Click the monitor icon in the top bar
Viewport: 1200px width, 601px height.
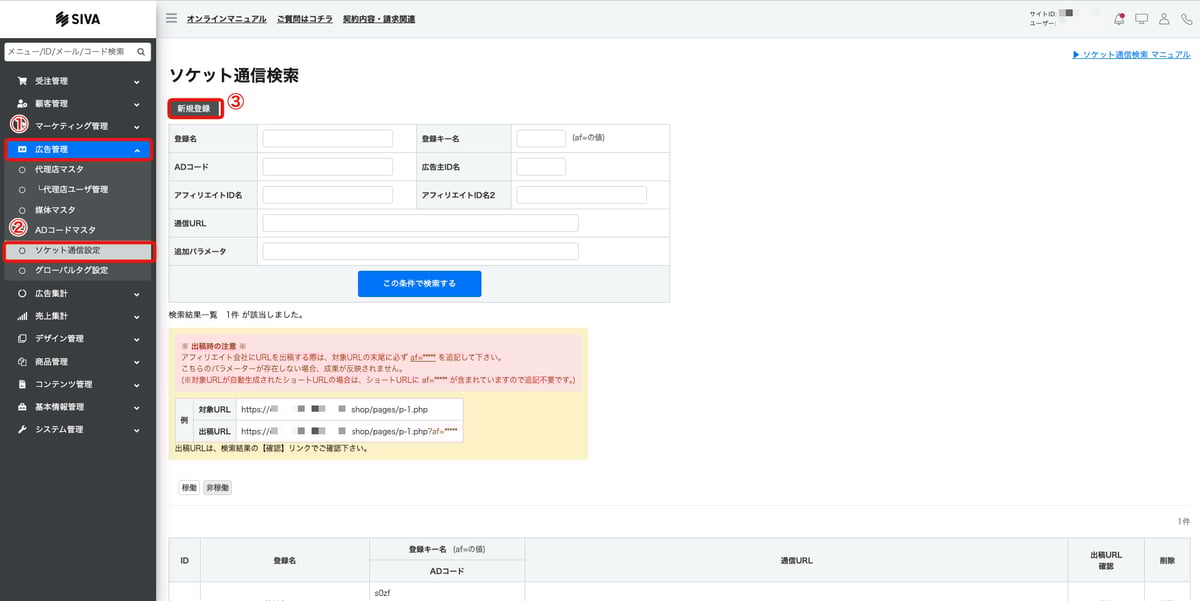1143,19
